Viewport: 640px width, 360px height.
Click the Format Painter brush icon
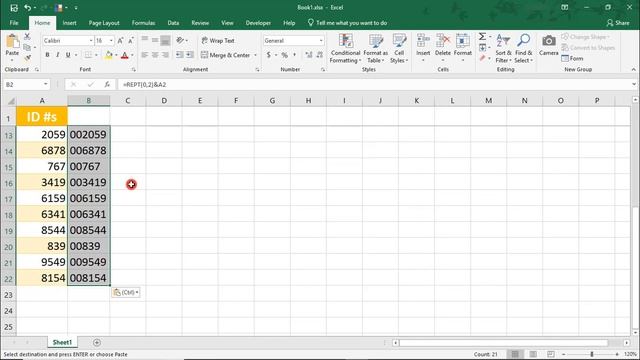pos(27,58)
